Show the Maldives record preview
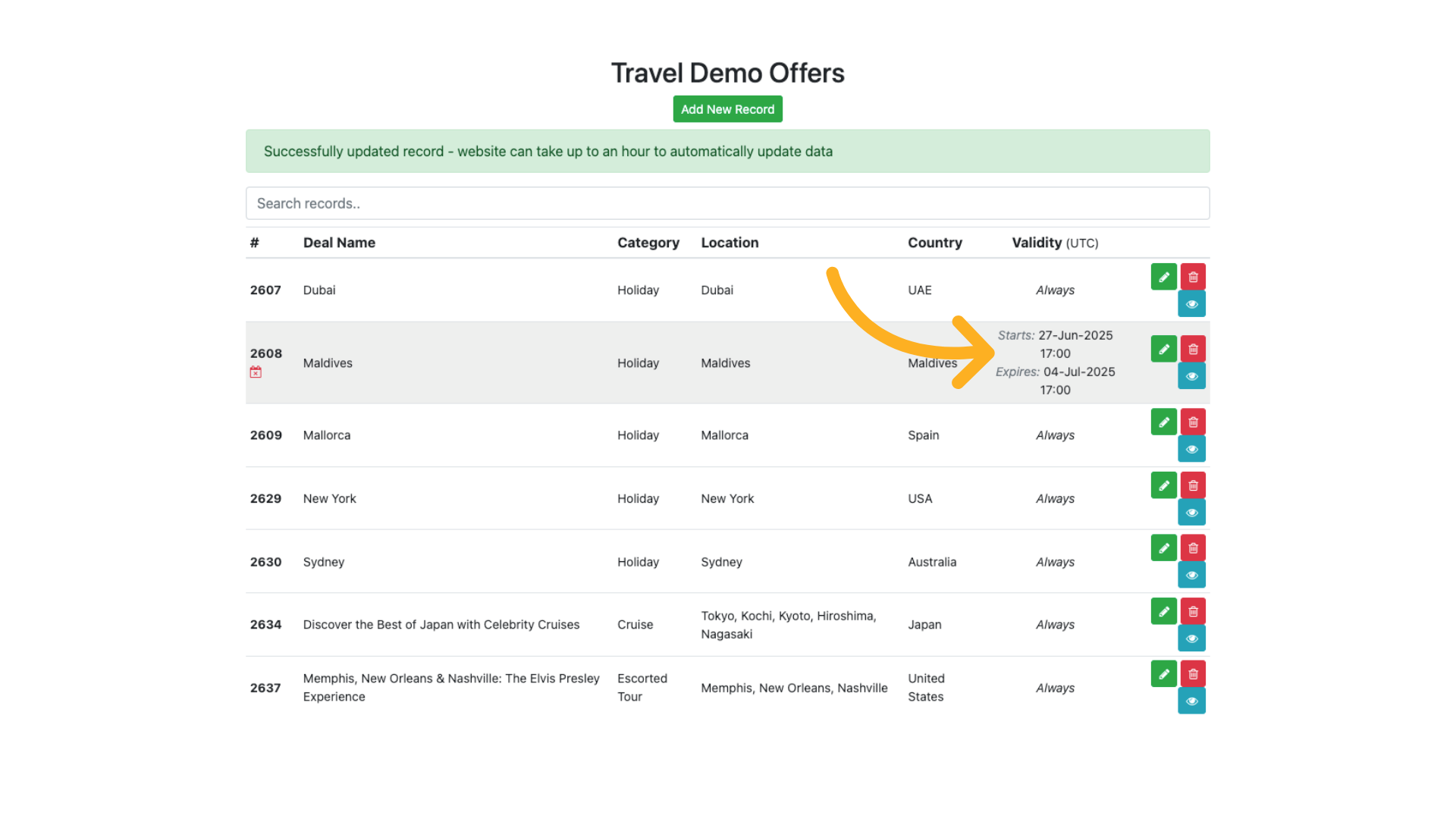The height and width of the screenshot is (819, 1456). (x=1191, y=375)
